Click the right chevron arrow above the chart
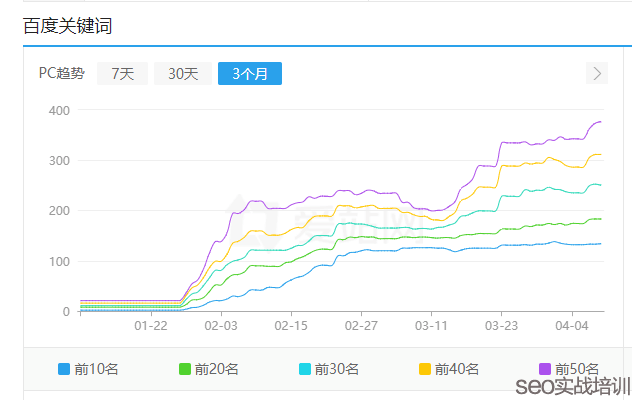The image size is (632, 400). pos(597,73)
